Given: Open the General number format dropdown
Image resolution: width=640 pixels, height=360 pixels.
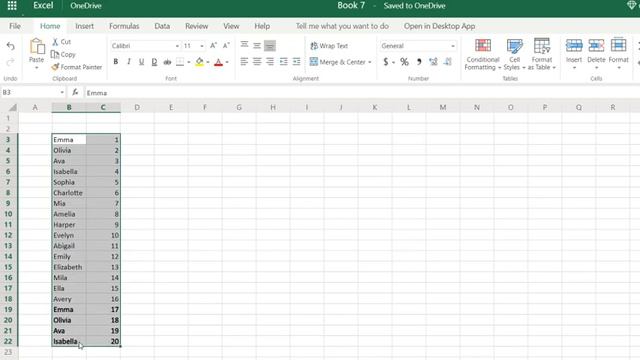Looking at the screenshot, I should [x=453, y=46].
